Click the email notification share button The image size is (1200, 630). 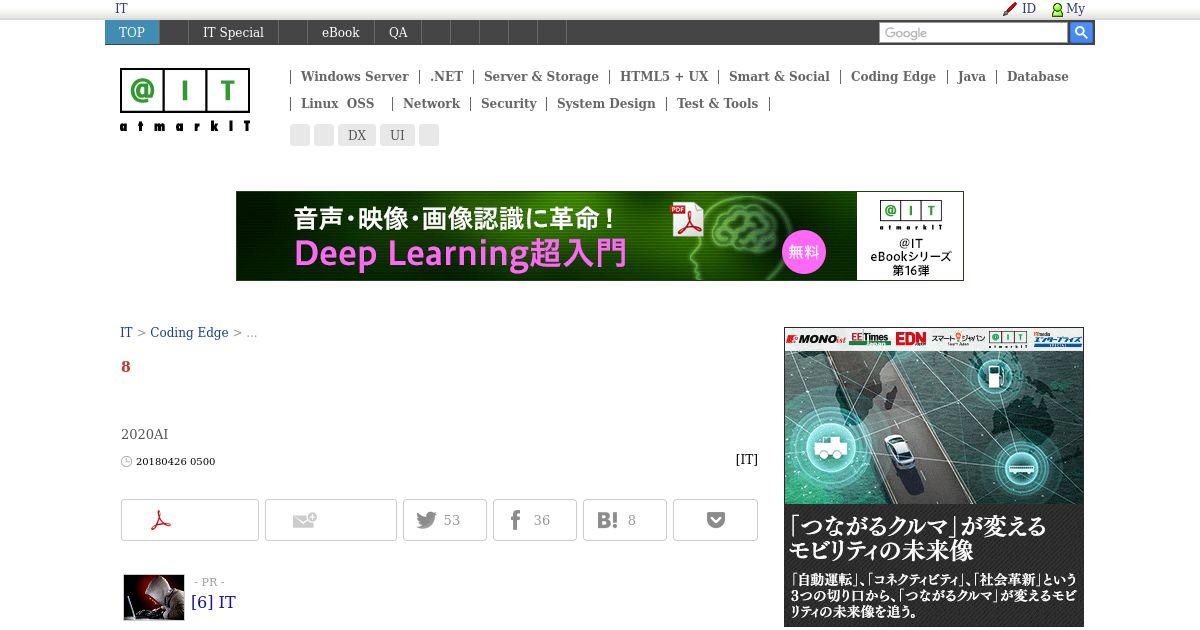tap(331, 520)
